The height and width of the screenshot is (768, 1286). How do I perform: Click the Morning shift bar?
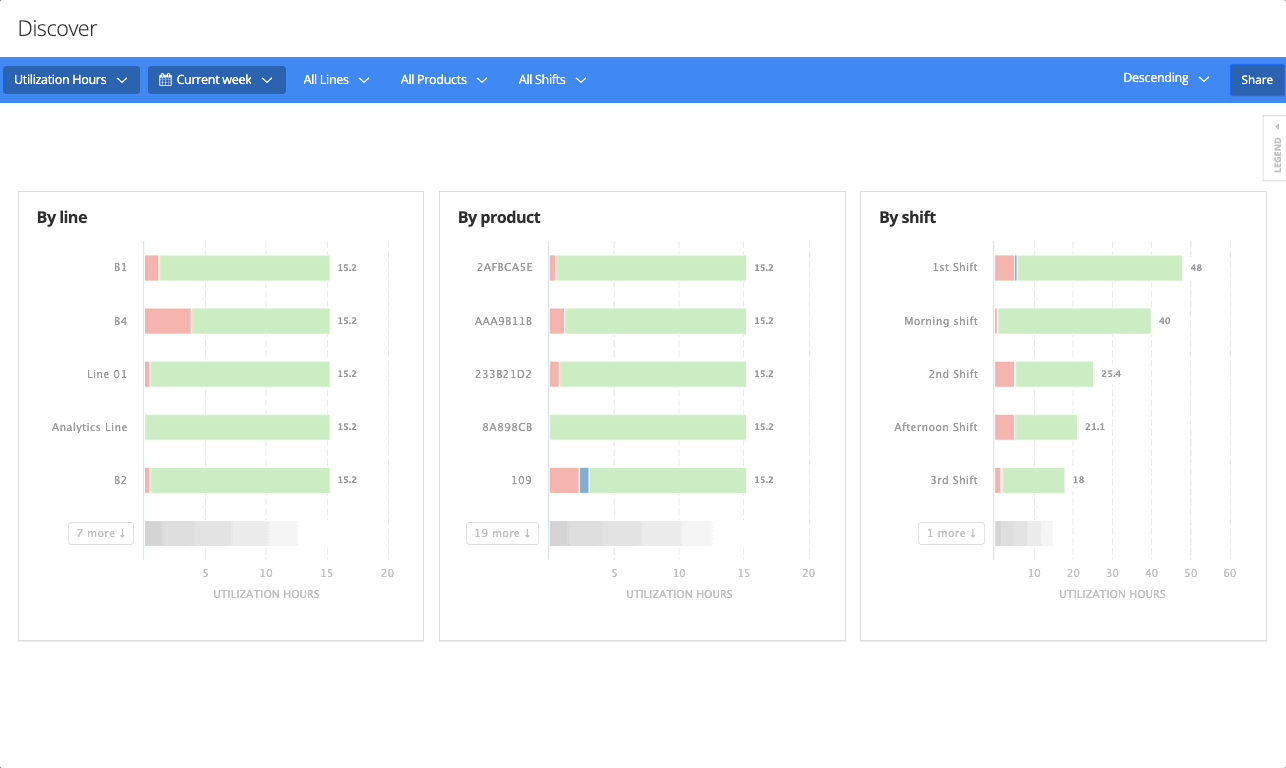(1073, 321)
